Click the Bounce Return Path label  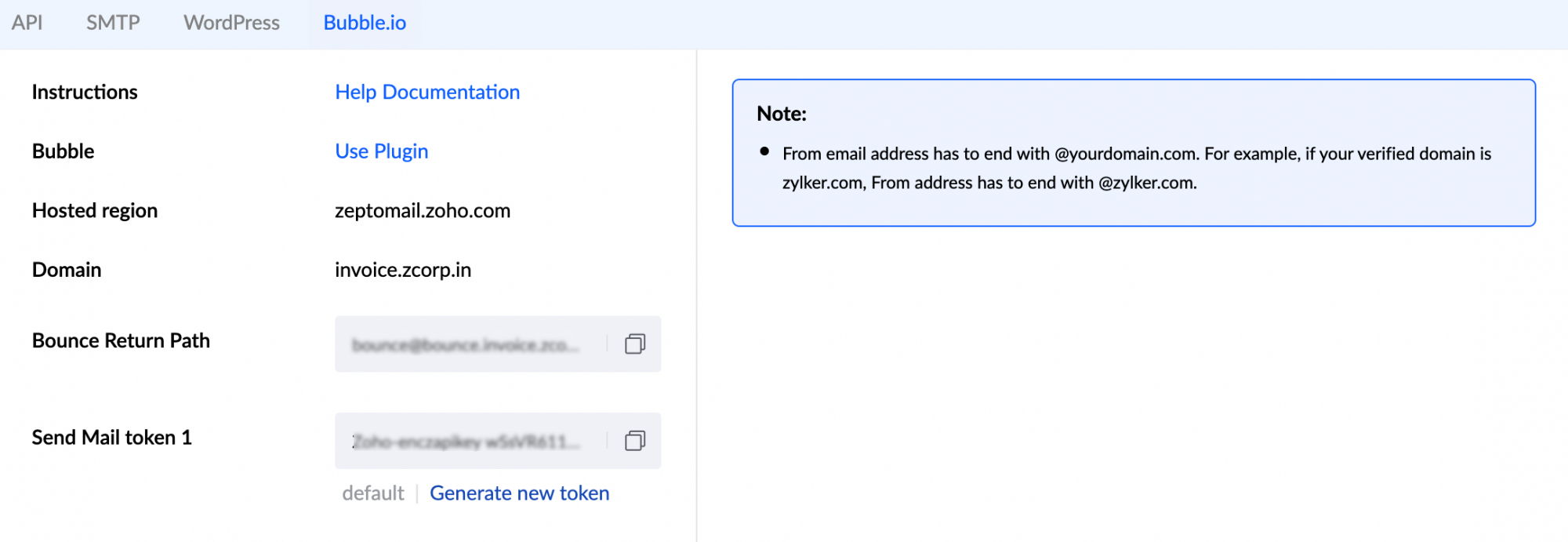pyautogui.click(x=121, y=340)
